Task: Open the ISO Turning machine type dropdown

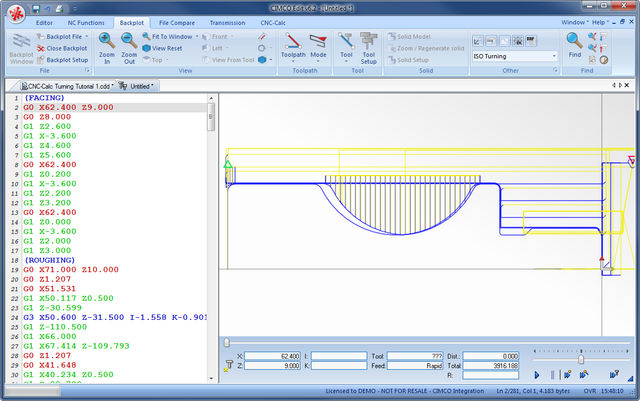Action: tap(554, 56)
